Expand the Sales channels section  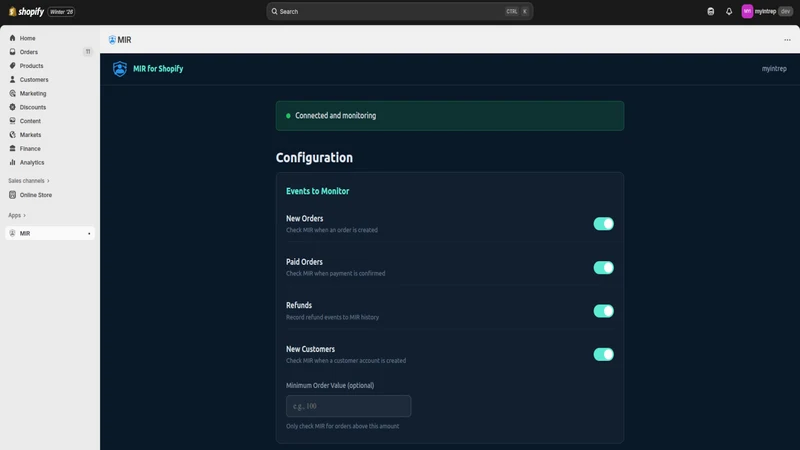[x=29, y=181]
